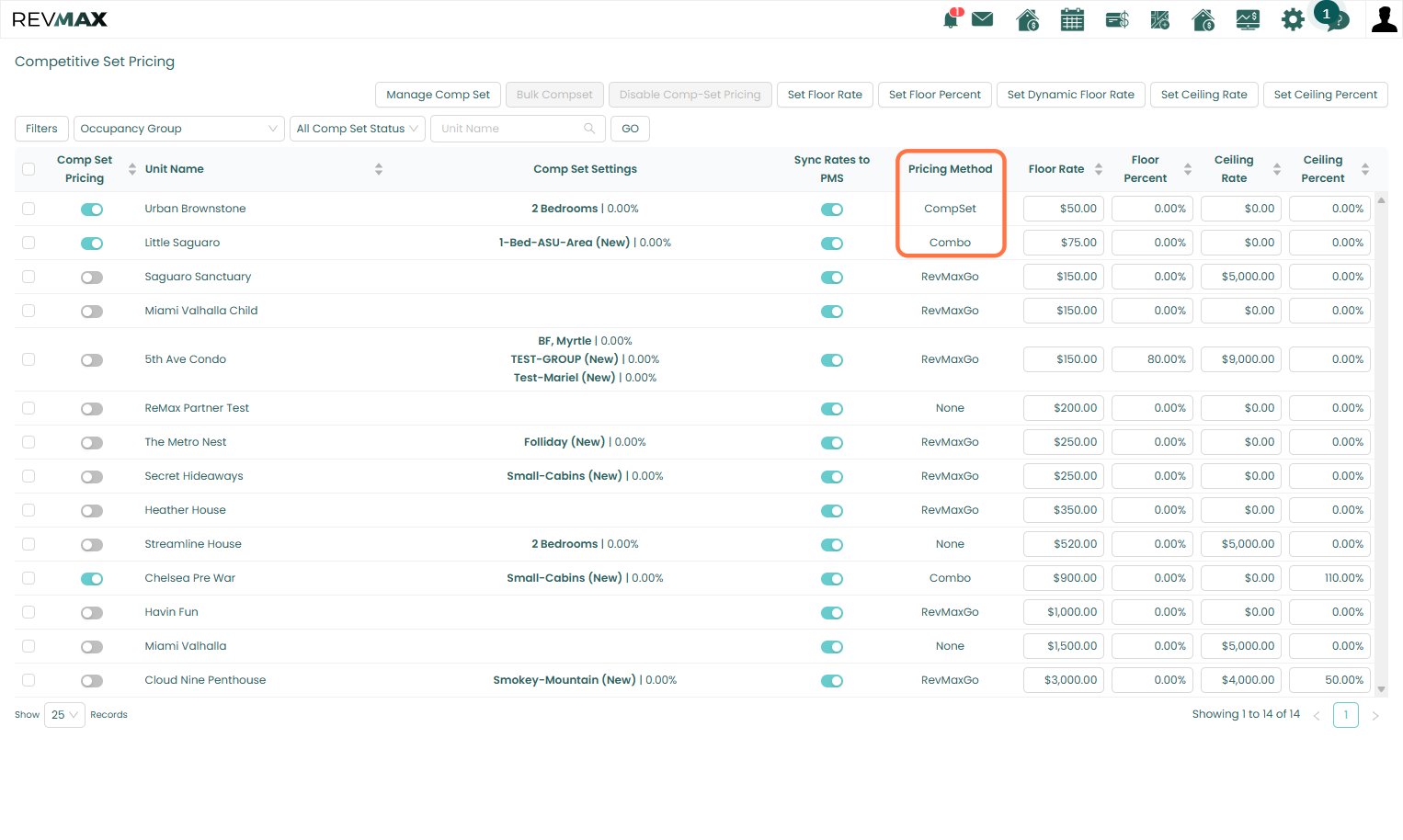The height and width of the screenshot is (840, 1403).
Task: Click unit name The Metro Nest
Action: 185,442
